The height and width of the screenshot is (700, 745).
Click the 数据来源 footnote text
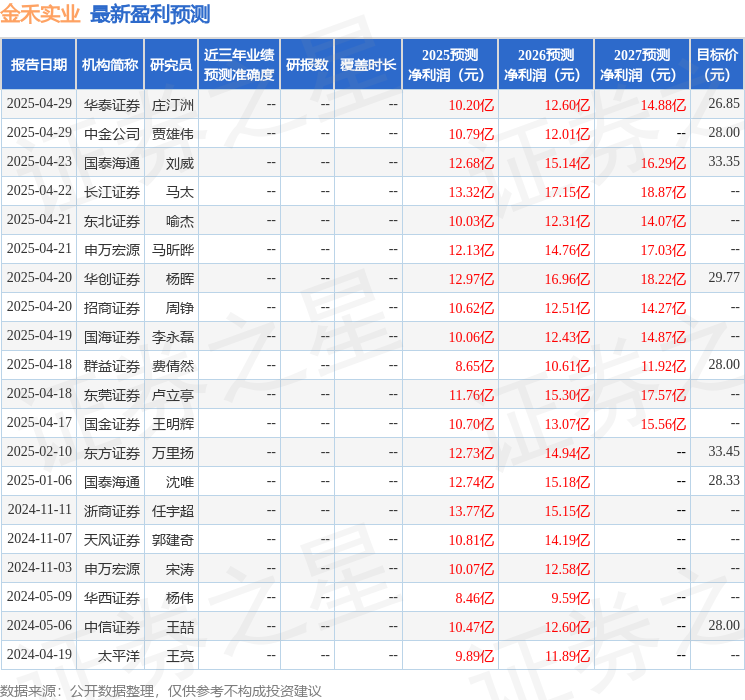(x=161, y=690)
